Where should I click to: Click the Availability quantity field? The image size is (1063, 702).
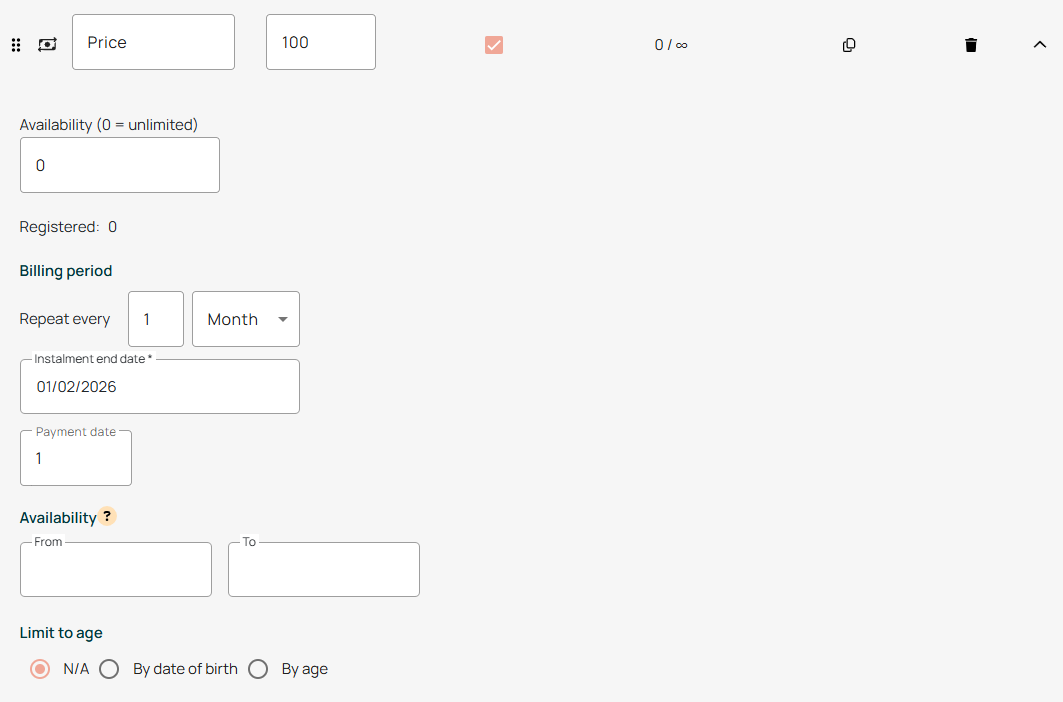[120, 165]
